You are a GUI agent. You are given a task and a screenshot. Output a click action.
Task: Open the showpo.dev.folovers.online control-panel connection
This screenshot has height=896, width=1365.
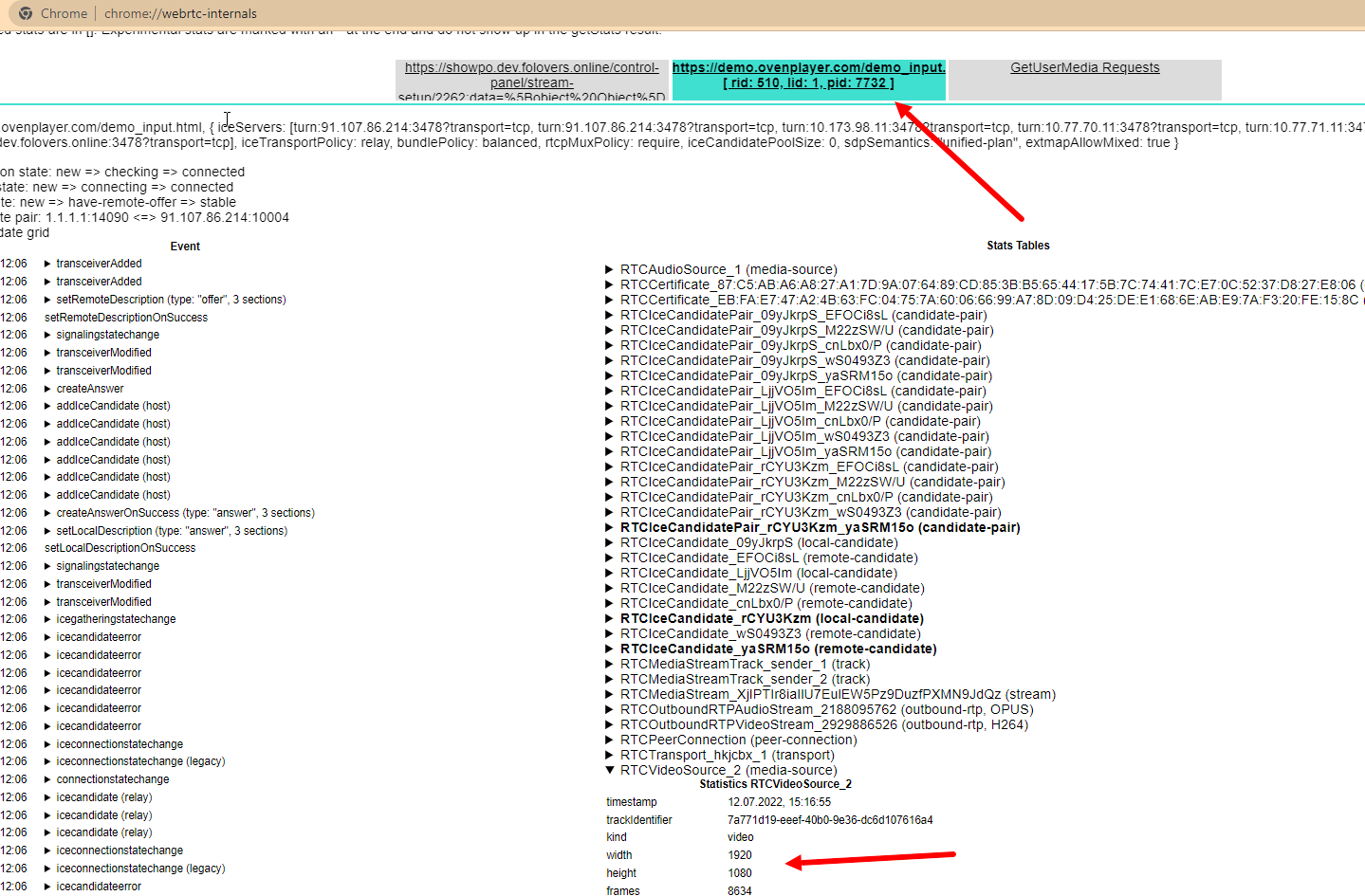click(531, 74)
